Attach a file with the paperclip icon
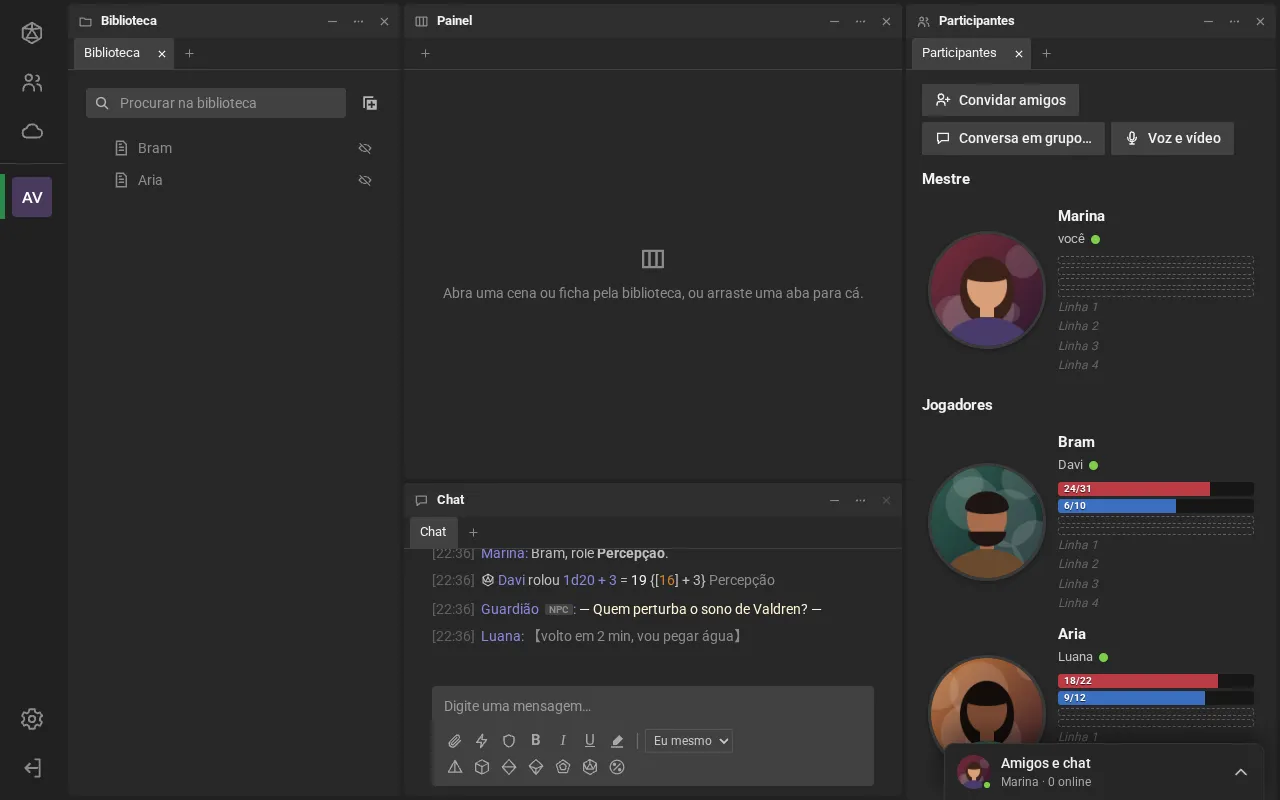 tap(455, 741)
